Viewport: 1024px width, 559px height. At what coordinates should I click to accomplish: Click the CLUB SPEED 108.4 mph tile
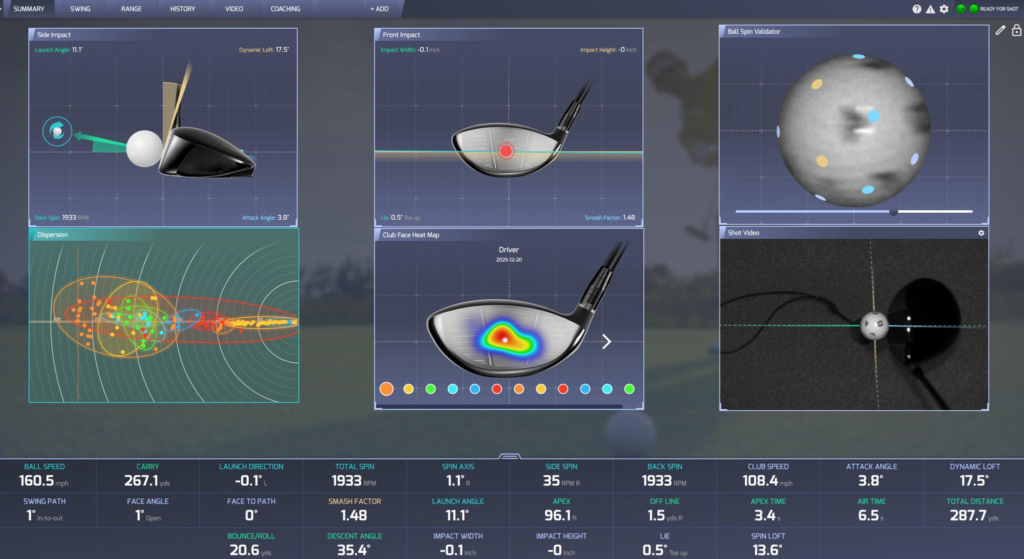(x=768, y=476)
